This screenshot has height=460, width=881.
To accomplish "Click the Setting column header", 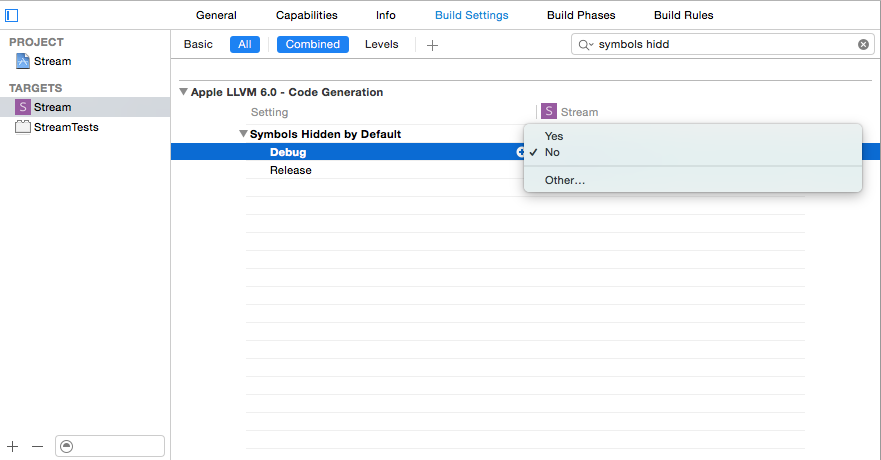I will tap(269, 112).
